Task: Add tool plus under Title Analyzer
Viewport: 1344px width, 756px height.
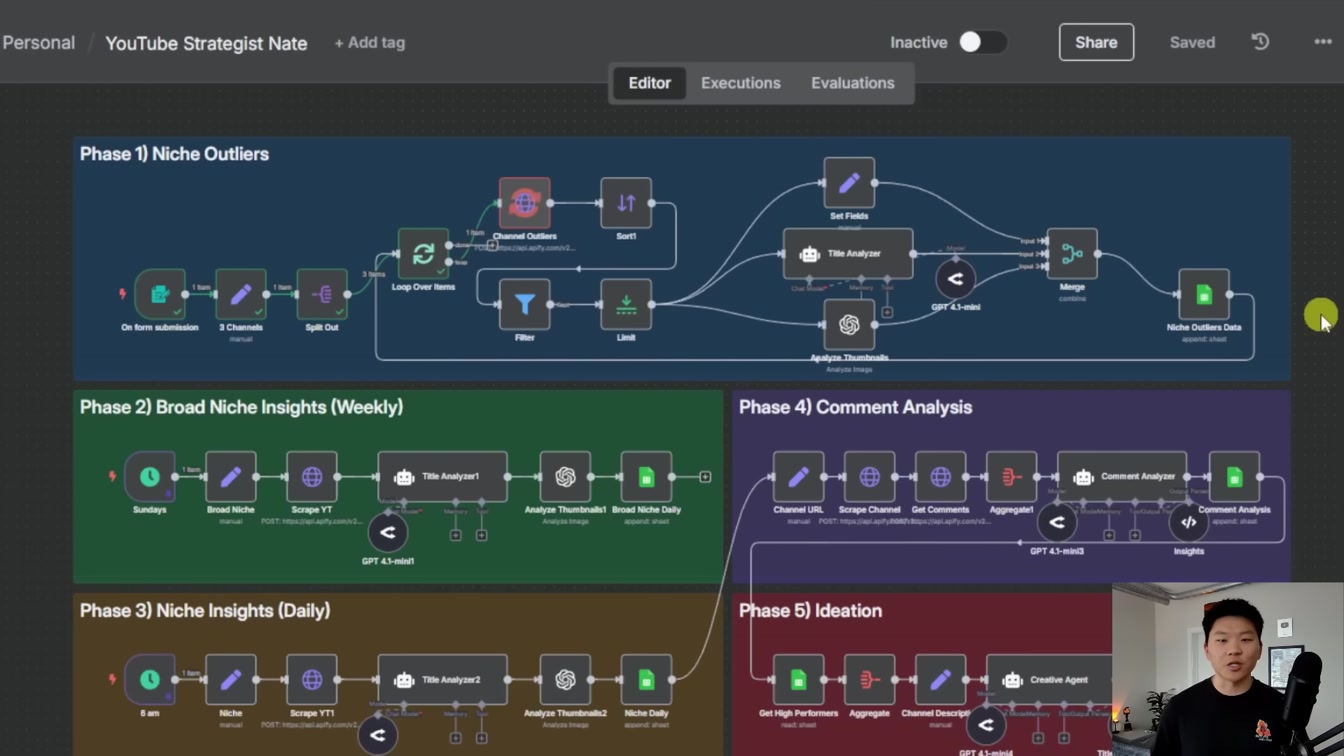Action: [887, 312]
